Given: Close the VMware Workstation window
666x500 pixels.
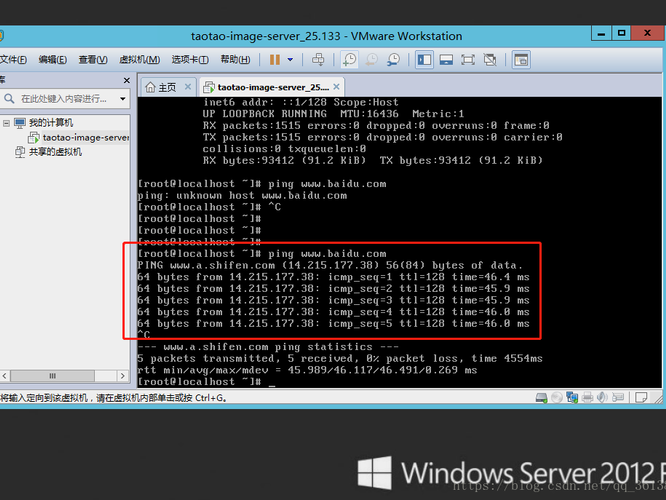Looking at the screenshot, I should [x=647, y=33].
